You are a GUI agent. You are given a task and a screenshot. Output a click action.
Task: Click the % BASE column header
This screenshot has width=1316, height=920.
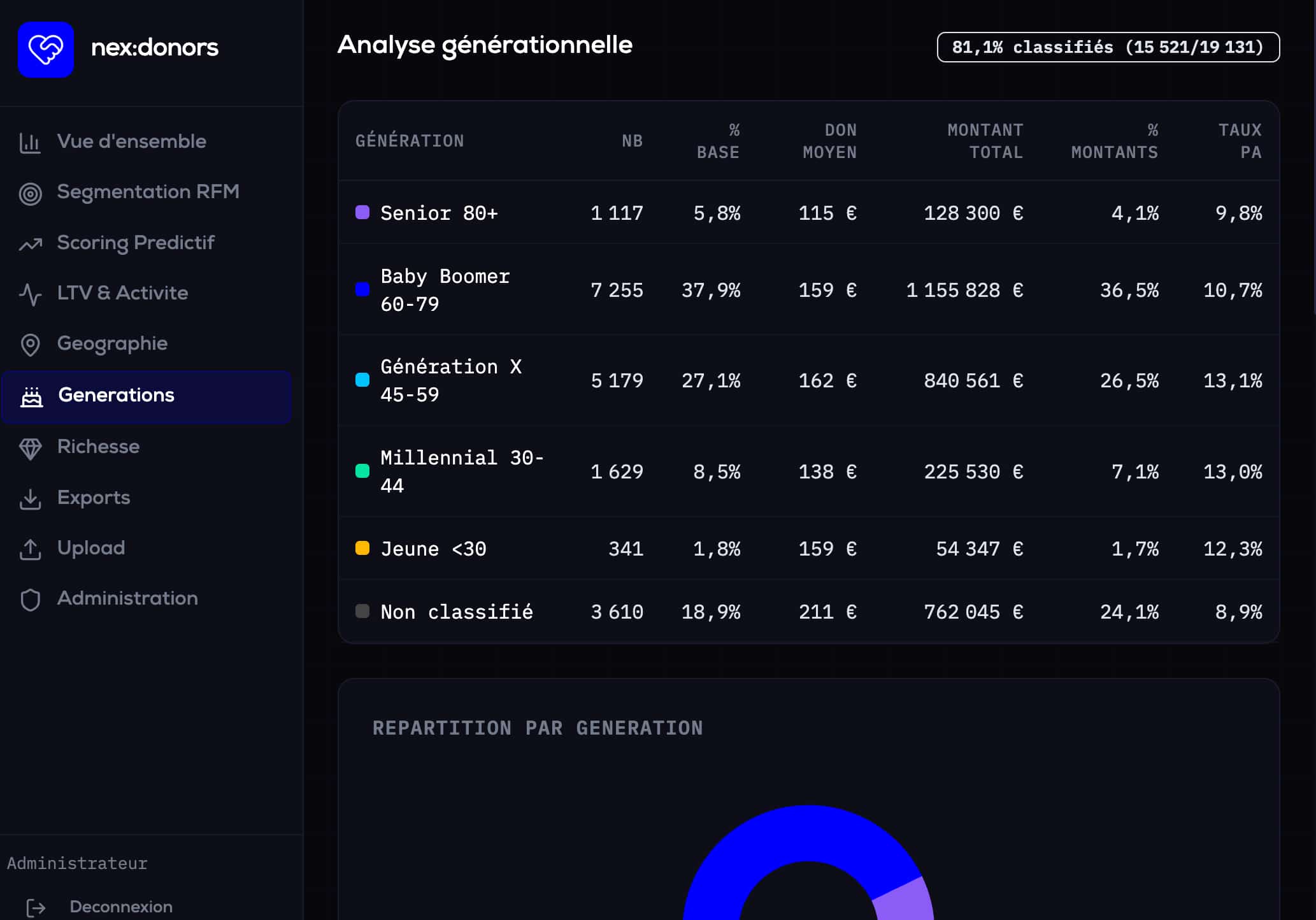click(x=718, y=141)
